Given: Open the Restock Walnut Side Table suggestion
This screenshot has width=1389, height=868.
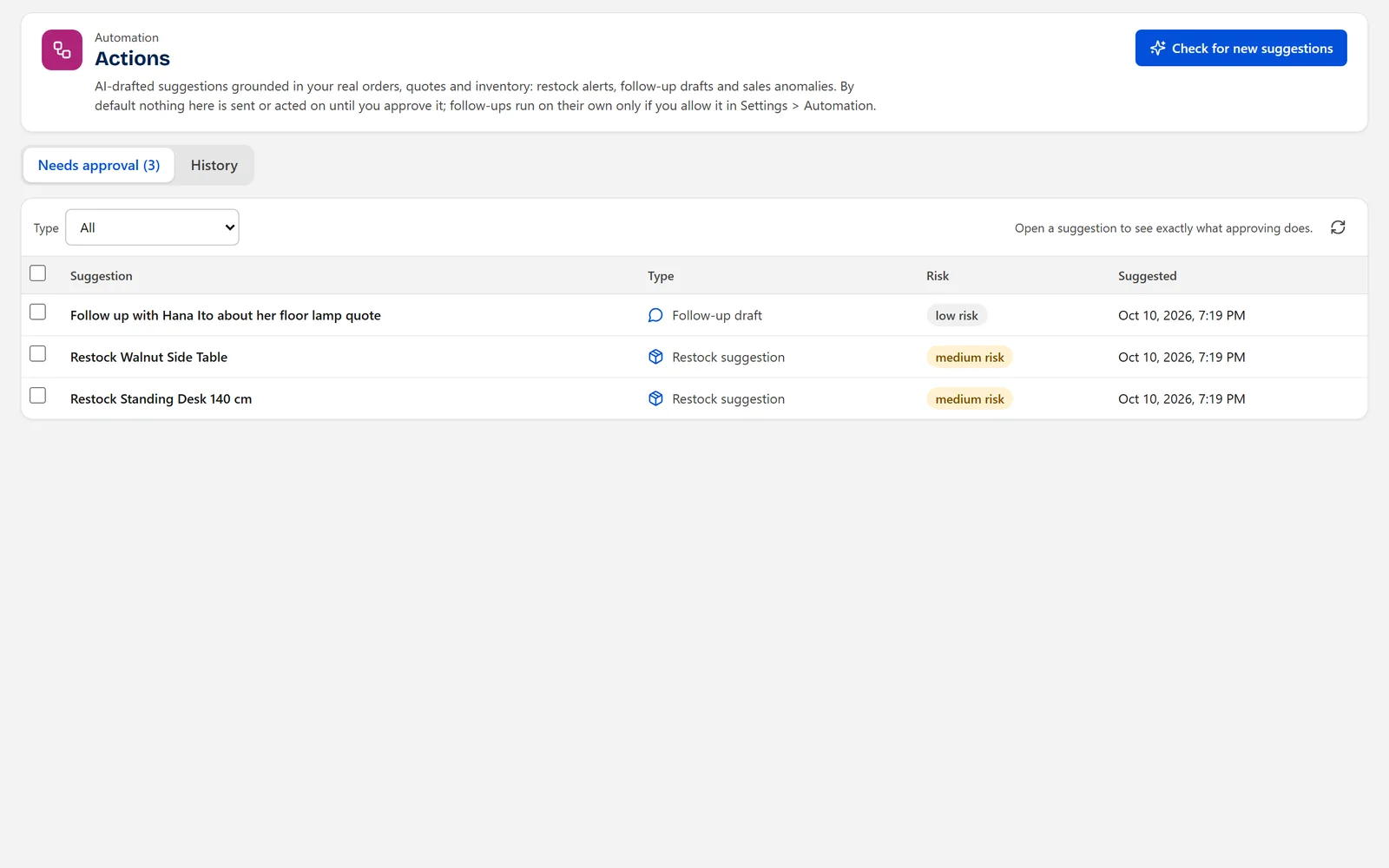Looking at the screenshot, I should (x=148, y=357).
